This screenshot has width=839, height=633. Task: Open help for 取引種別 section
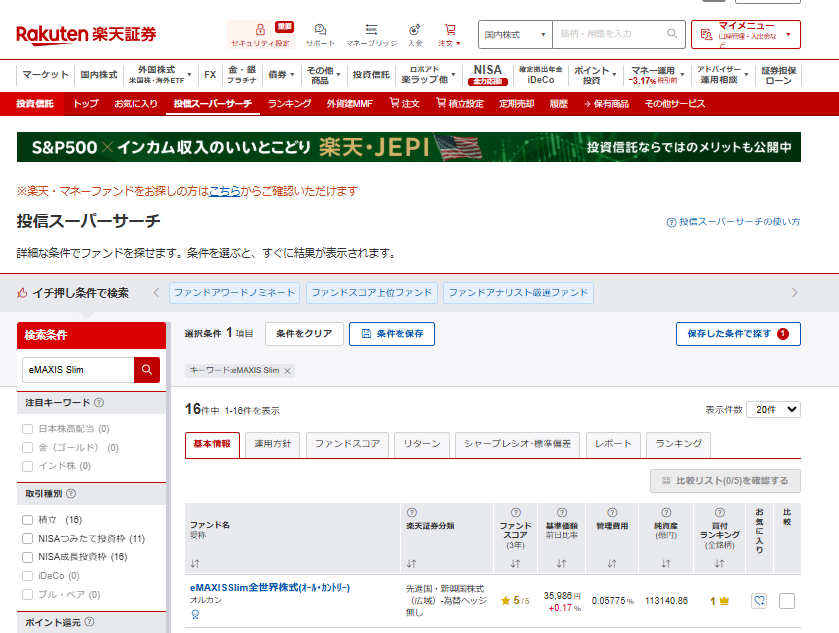click(71, 493)
